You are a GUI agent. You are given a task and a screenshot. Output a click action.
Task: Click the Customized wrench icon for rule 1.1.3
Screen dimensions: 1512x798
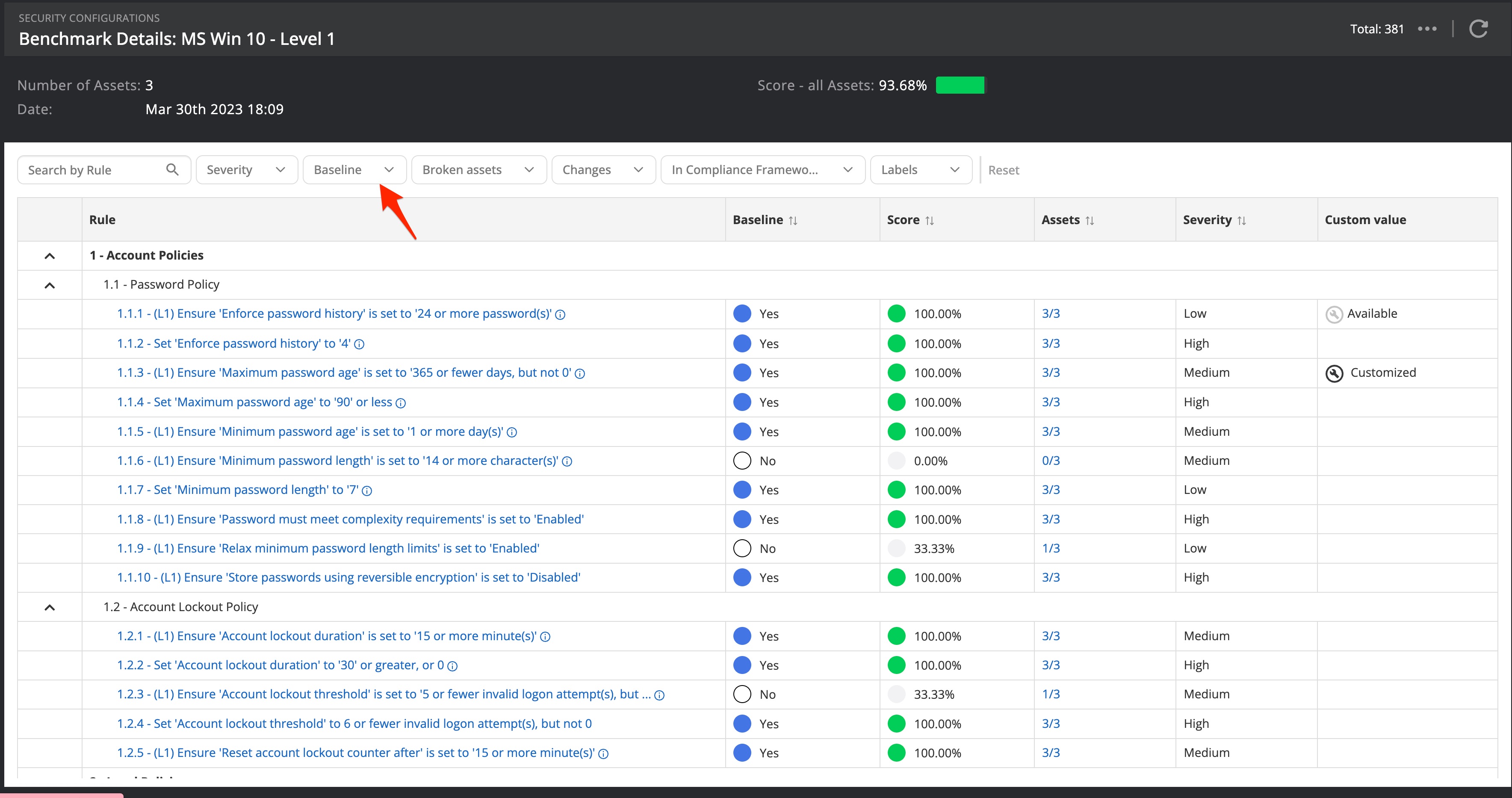pos(1334,373)
